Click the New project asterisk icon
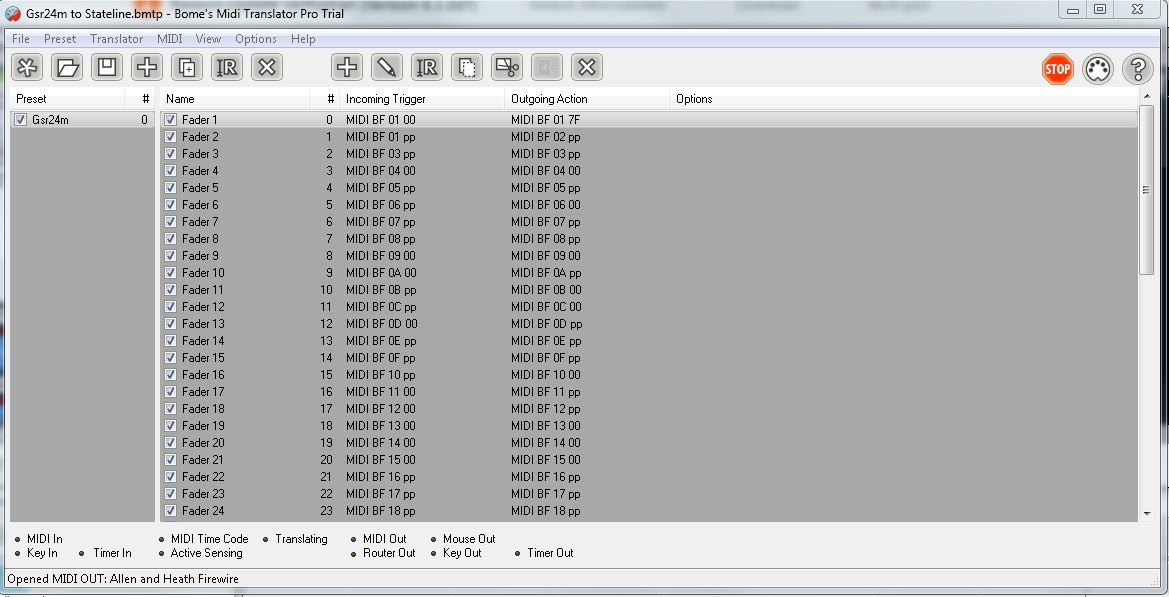 [x=27, y=68]
